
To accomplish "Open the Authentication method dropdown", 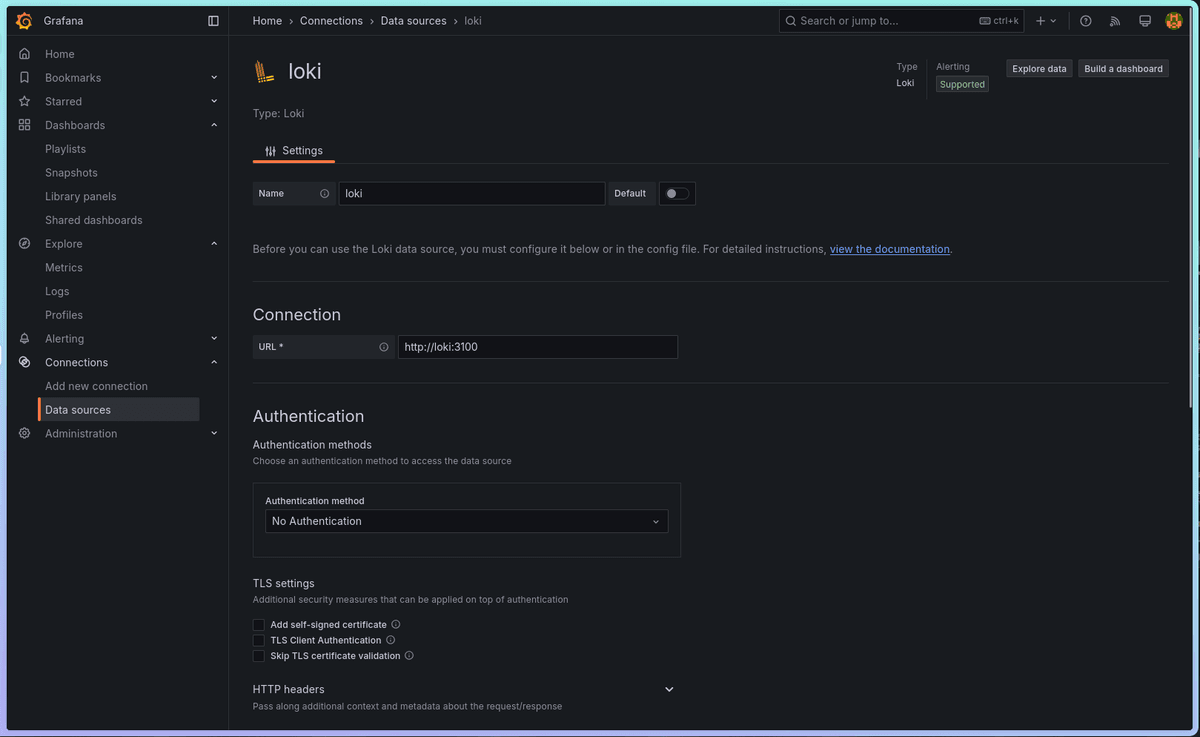I will coord(467,521).
